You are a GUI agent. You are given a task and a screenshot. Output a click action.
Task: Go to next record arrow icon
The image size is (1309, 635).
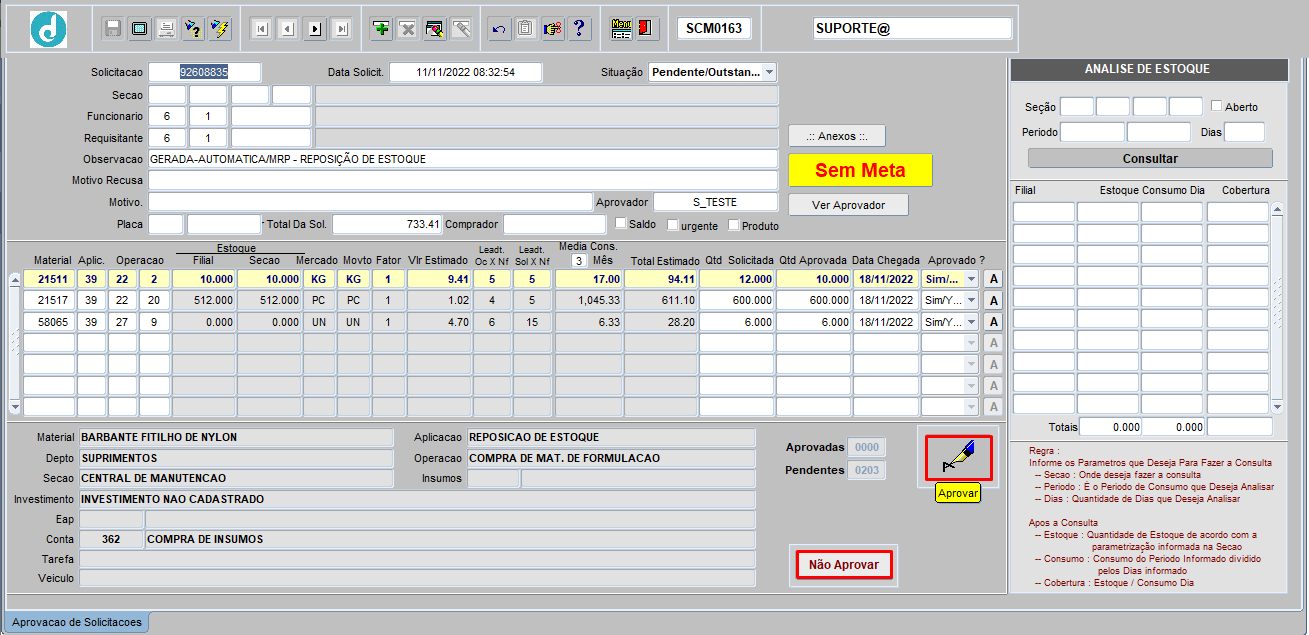tap(315, 29)
